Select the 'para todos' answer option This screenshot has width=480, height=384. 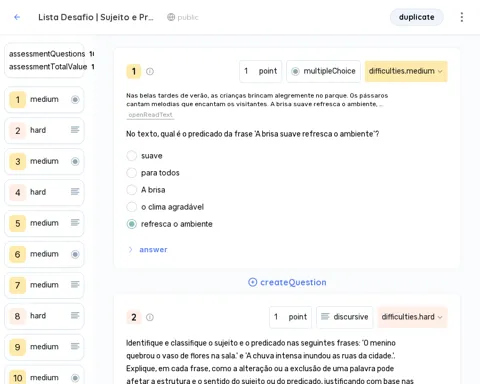click(132, 173)
